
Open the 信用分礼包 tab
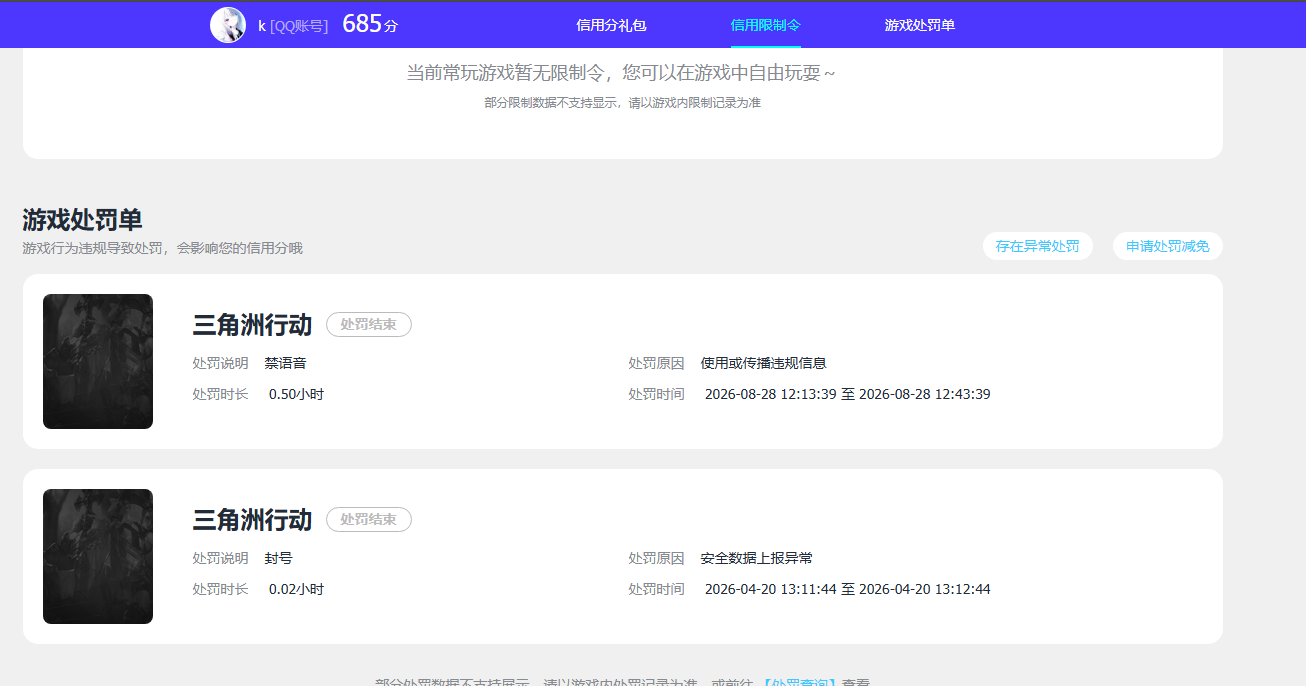(611, 25)
